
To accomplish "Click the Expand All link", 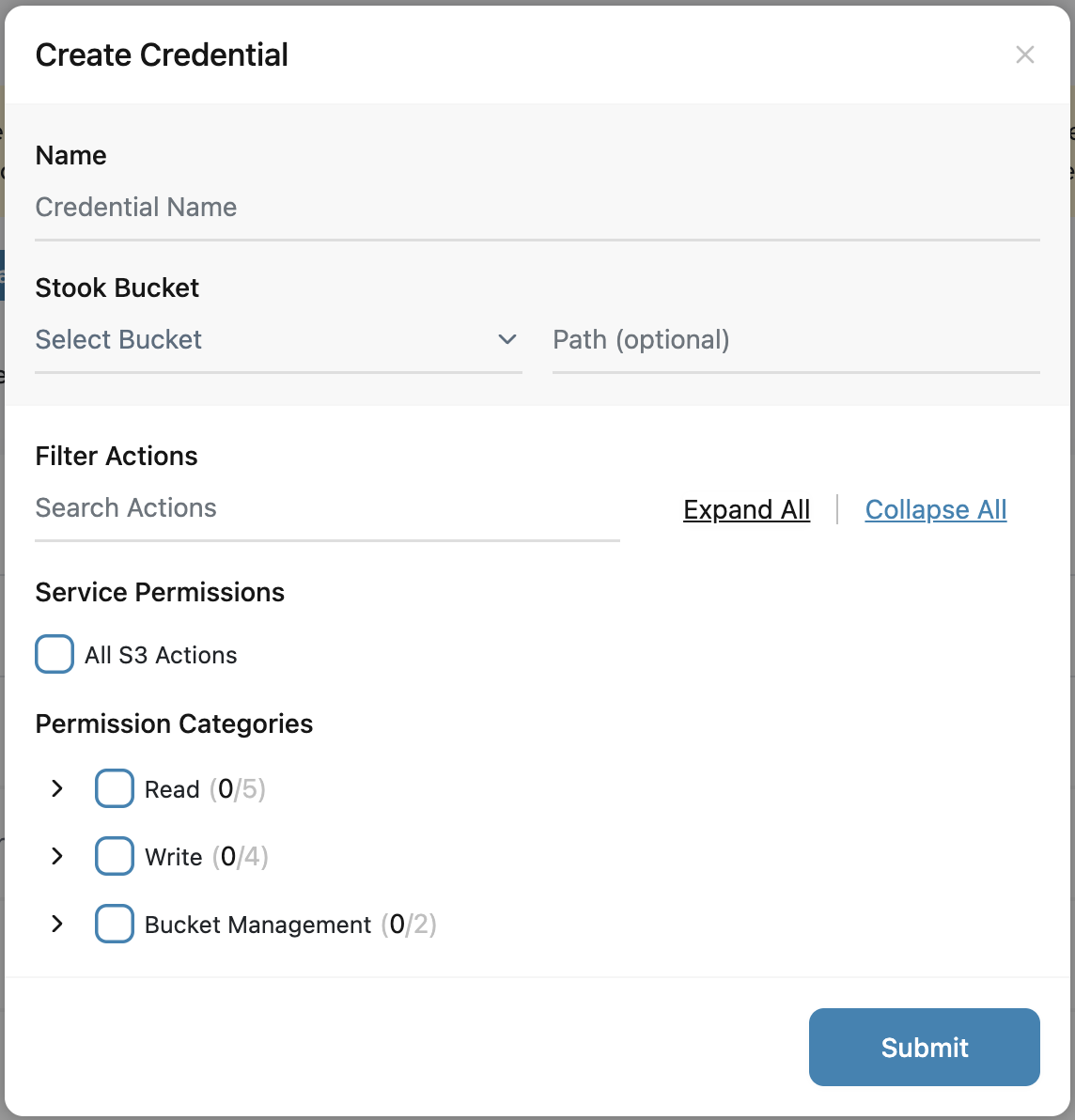I will (x=746, y=509).
